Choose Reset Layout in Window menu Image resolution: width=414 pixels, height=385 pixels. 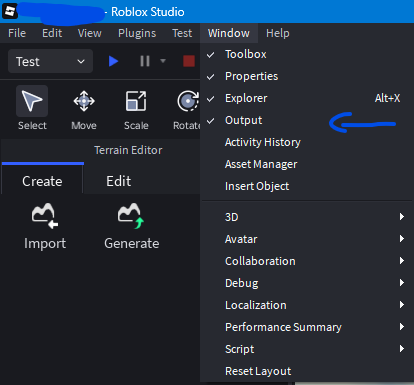pyautogui.click(x=307, y=371)
